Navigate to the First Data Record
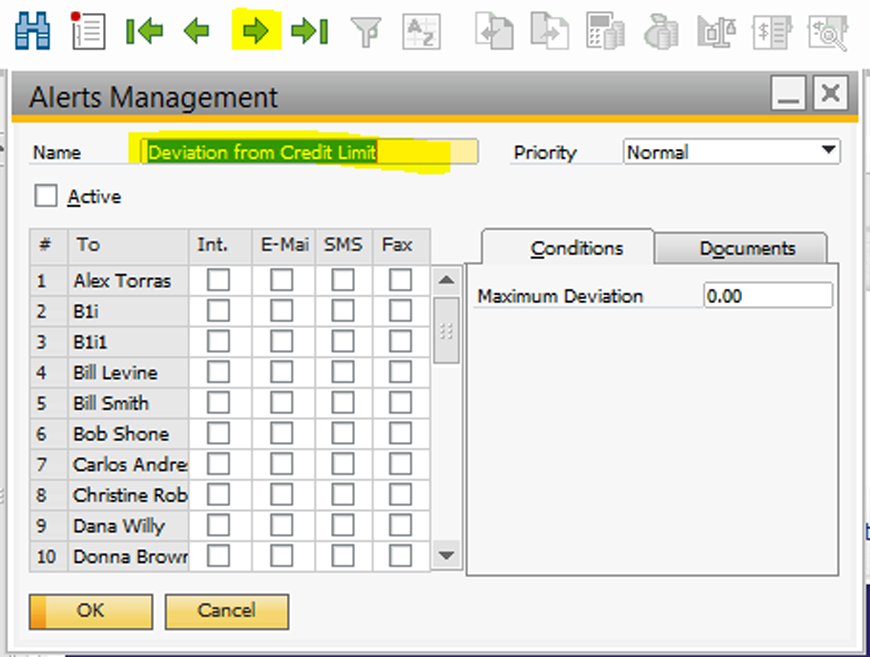Screen dimensions: 870x657 [x=145, y=31]
